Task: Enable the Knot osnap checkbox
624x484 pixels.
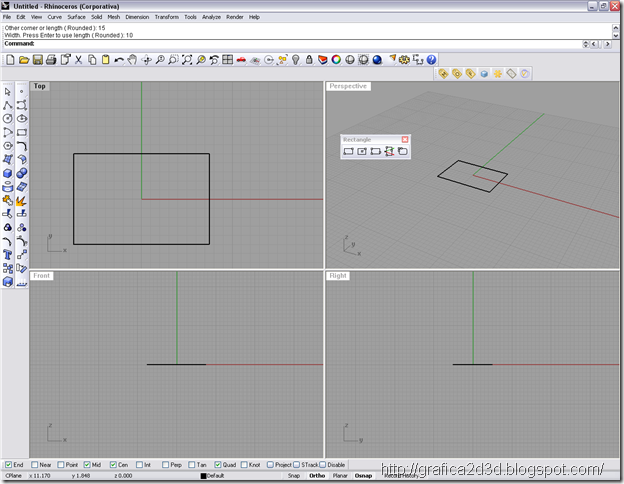Action: [244, 464]
